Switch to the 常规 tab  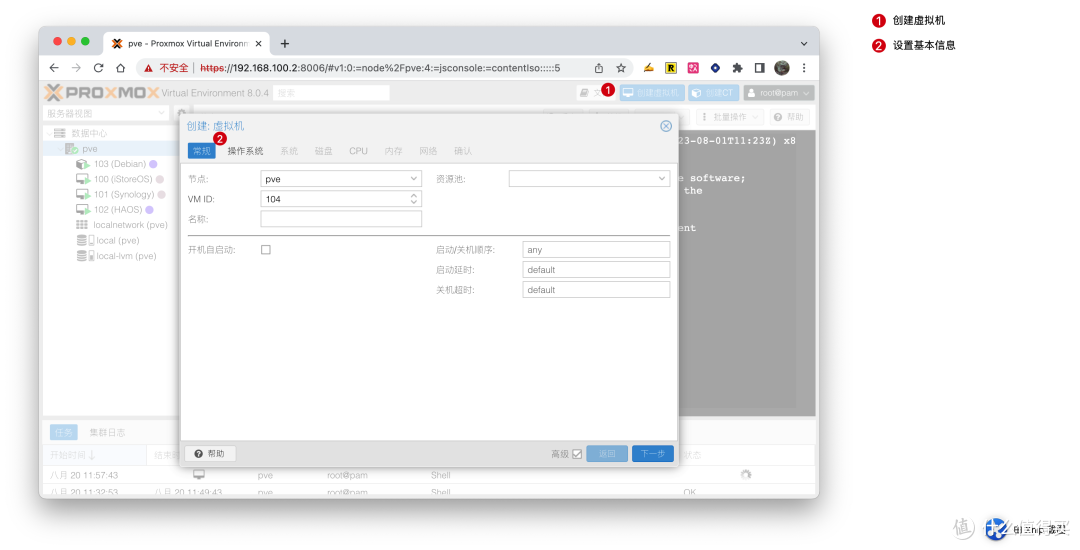coord(202,151)
